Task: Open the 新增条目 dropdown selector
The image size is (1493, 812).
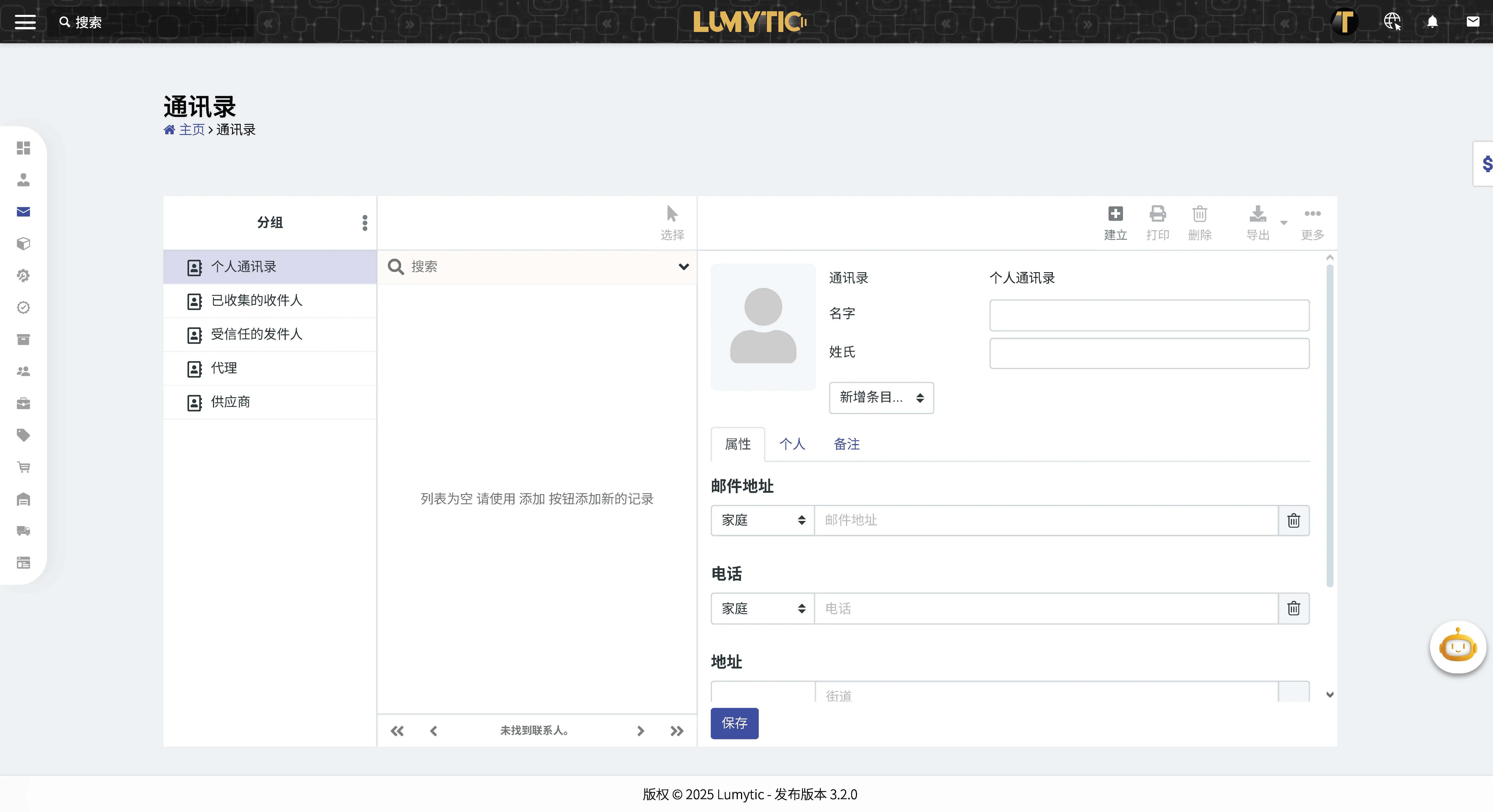Action: 881,398
